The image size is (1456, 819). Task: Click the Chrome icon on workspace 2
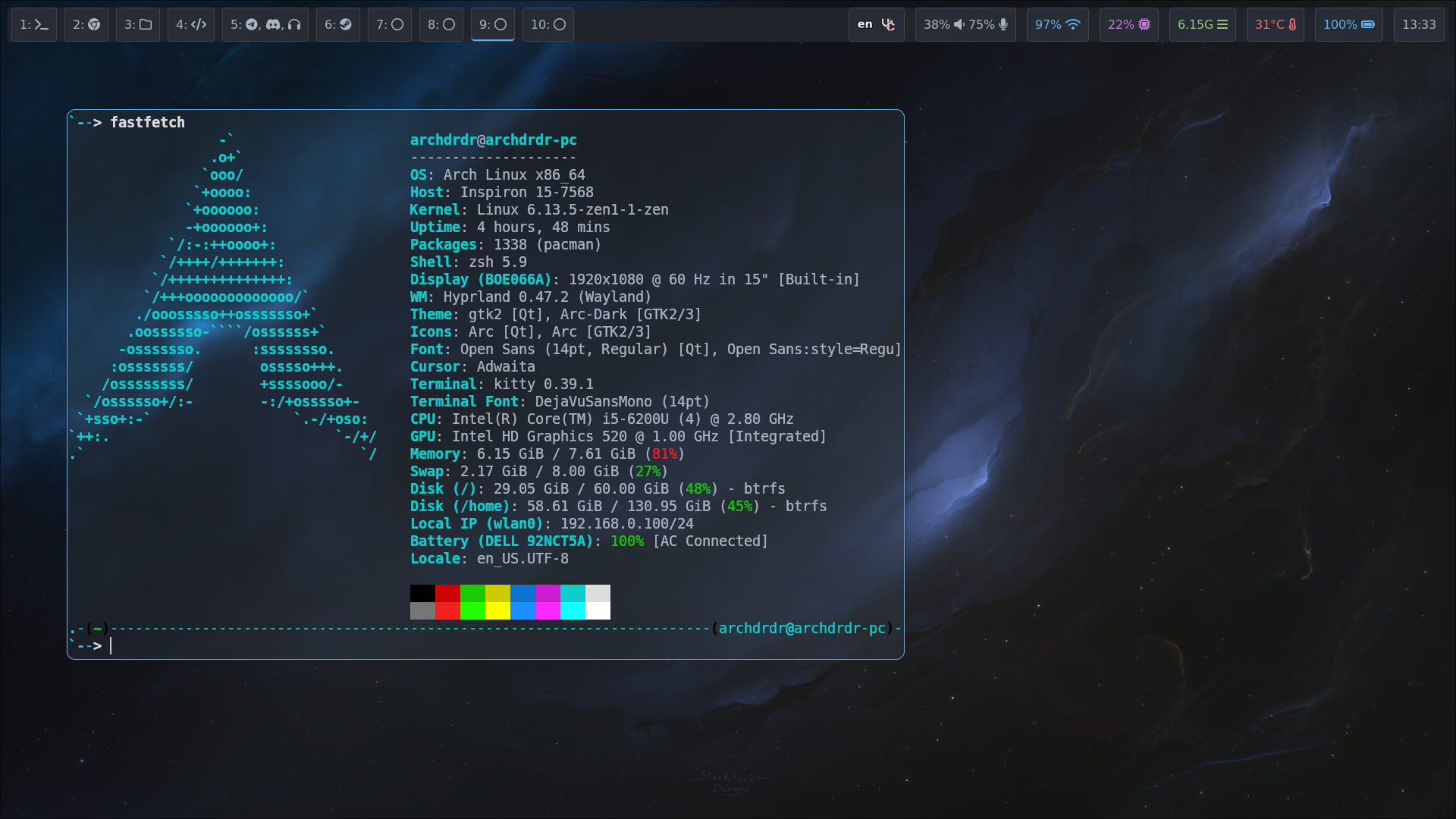93,24
